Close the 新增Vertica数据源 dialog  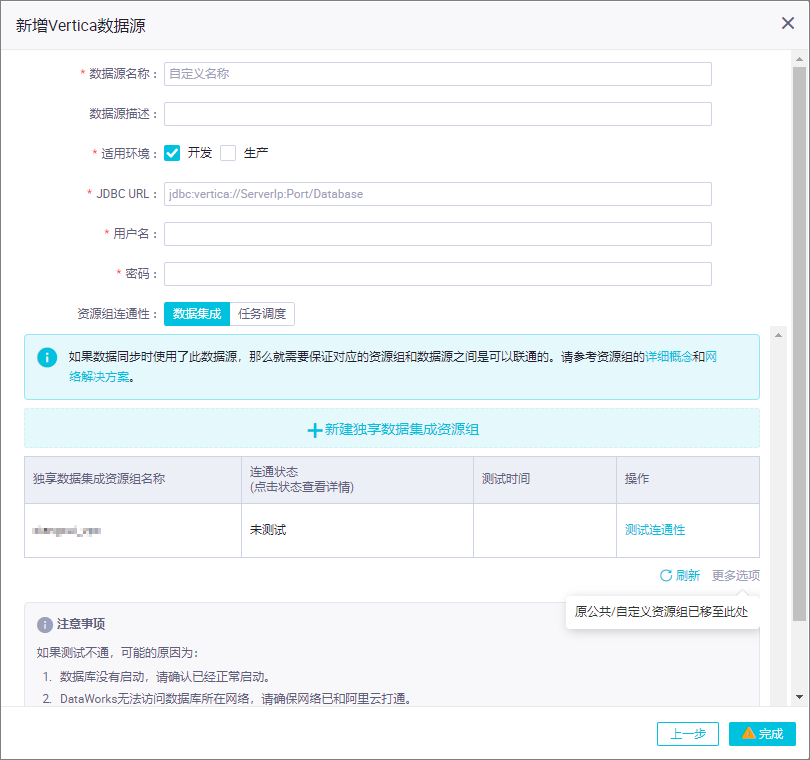pos(787,23)
